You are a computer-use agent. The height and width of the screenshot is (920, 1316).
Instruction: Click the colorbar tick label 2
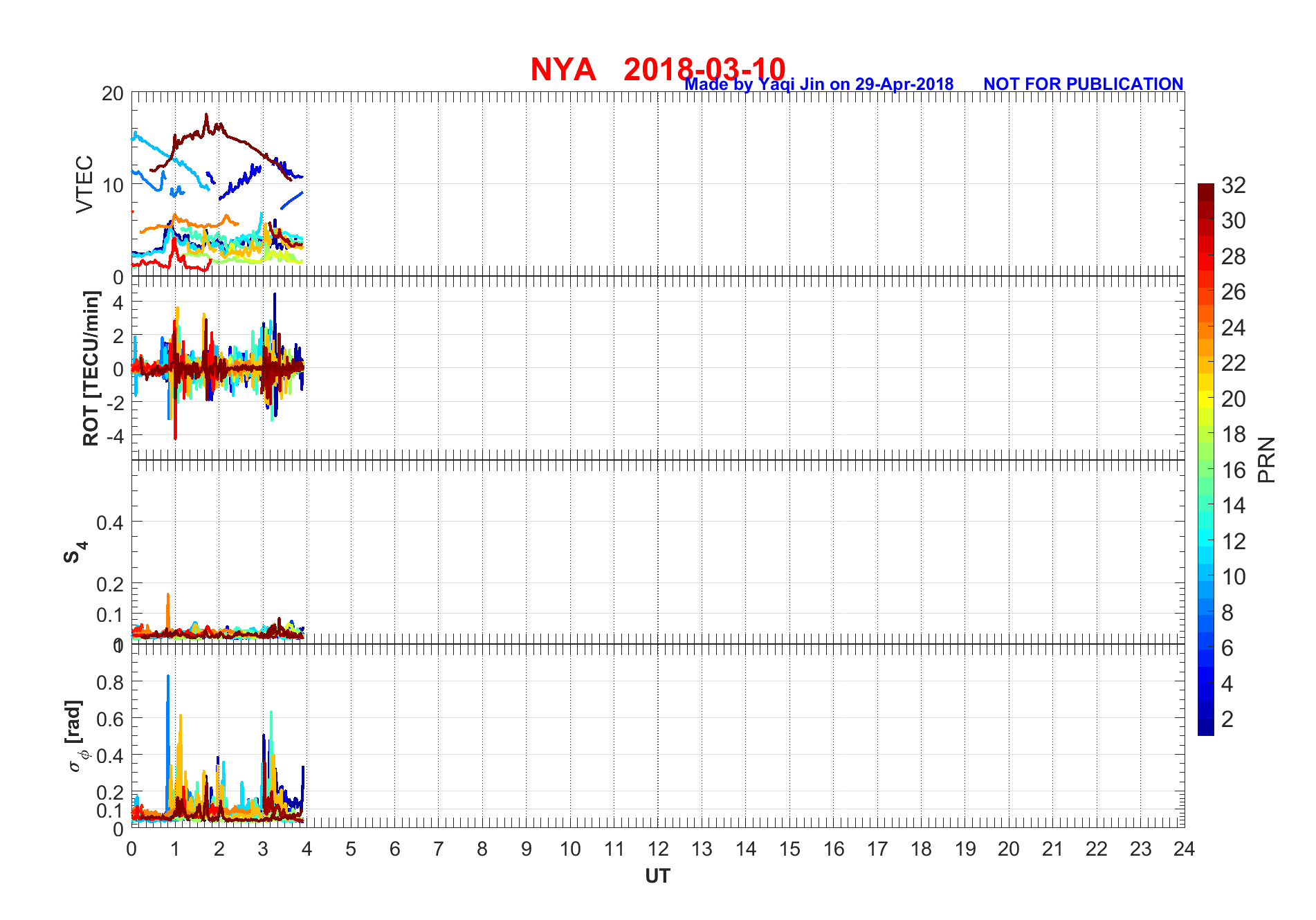pos(1227,719)
